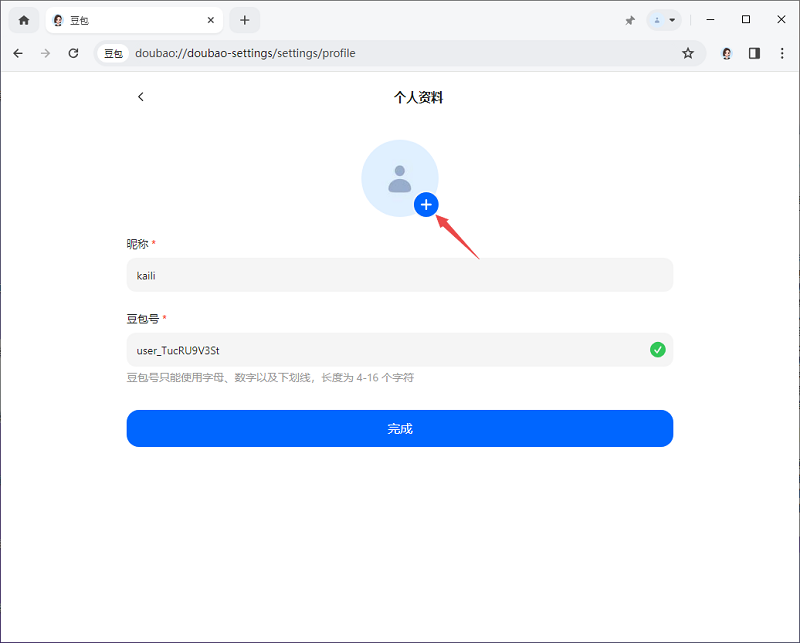The height and width of the screenshot is (643, 800).
Task: Expand the profile dropdown arrow in the titlebar
Action: pos(671,19)
